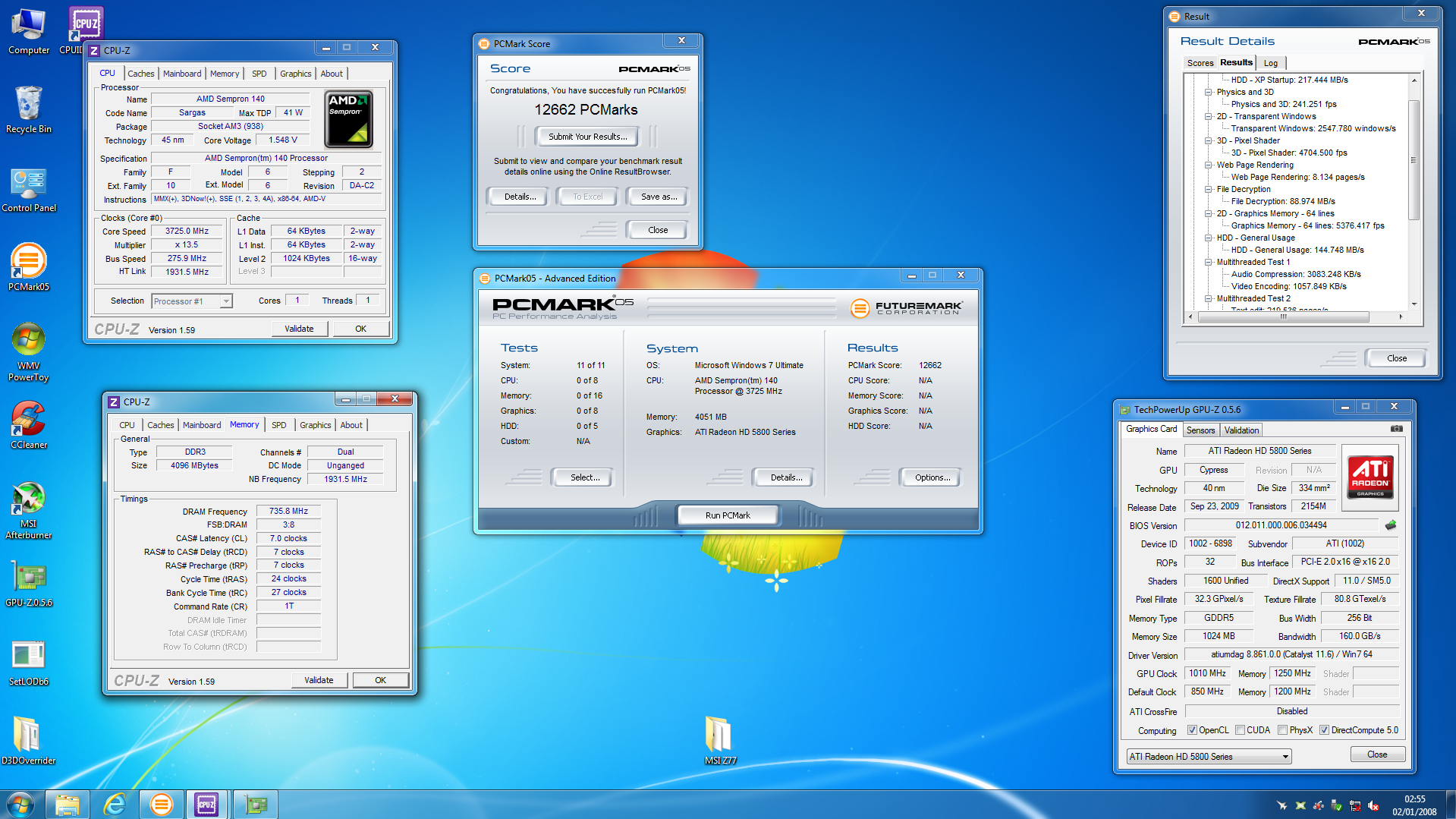Viewport: 1456px width, 819px height.
Task: Click the Safely Remove Hardware tray icon
Action: (1337, 806)
